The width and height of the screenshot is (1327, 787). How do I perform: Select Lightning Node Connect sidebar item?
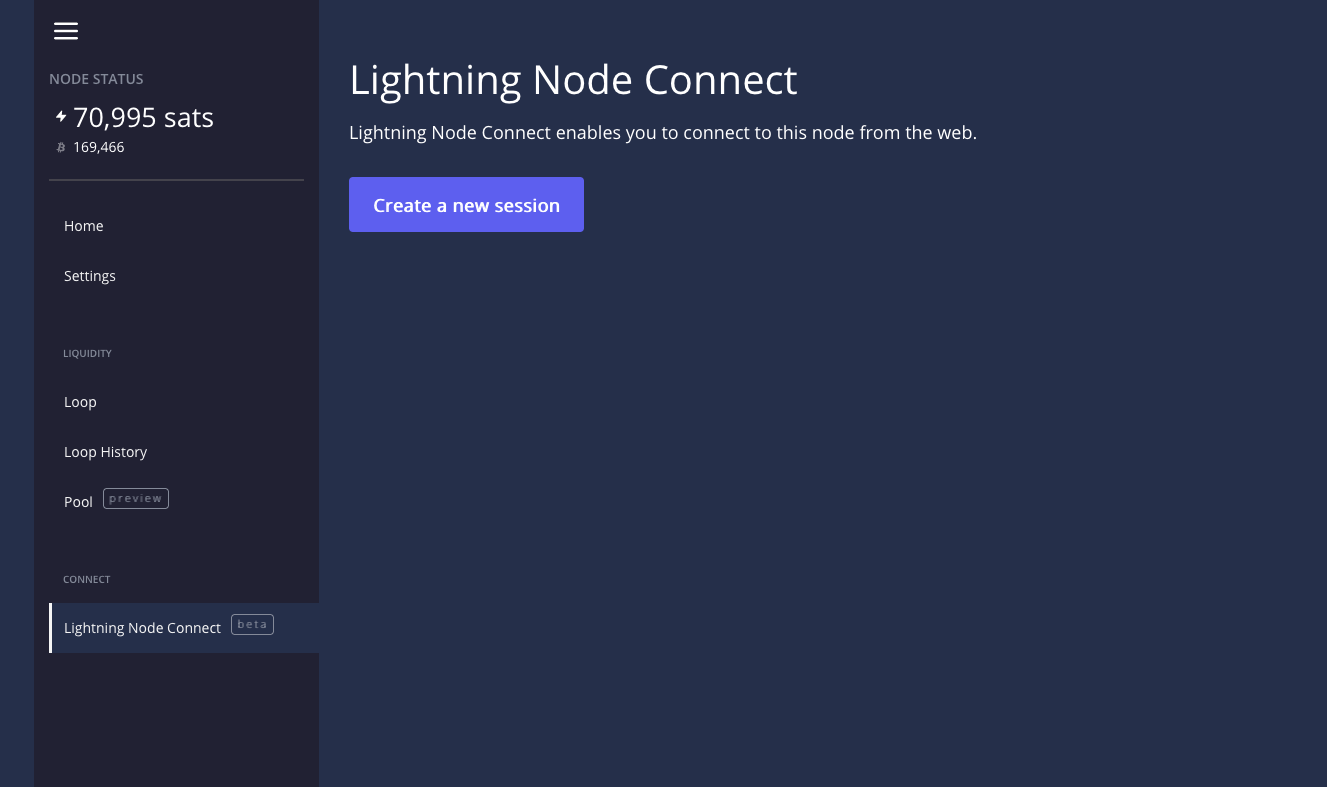142,628
